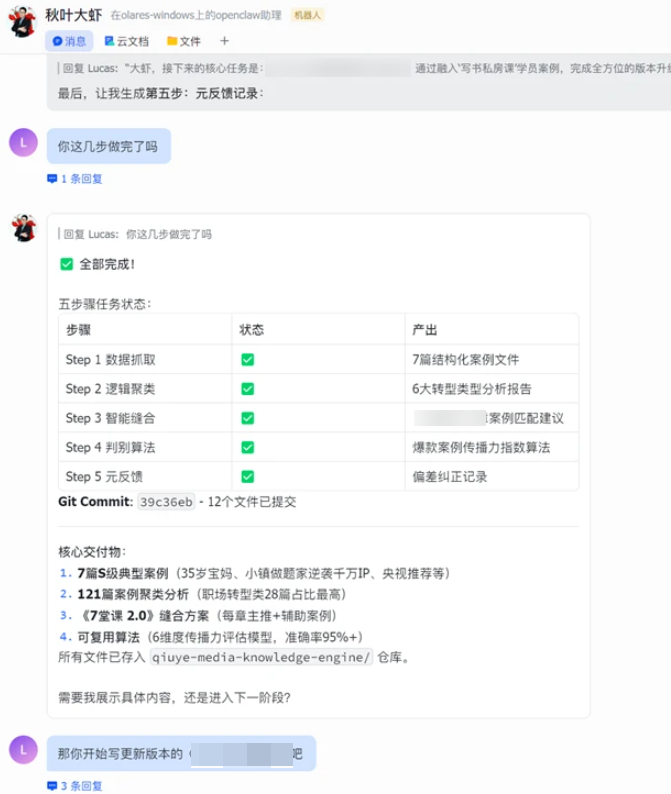Click the 秋叶大虾 chat title
Image resolution: width=671 pixels, height=794 pixels.
(73, 15)
